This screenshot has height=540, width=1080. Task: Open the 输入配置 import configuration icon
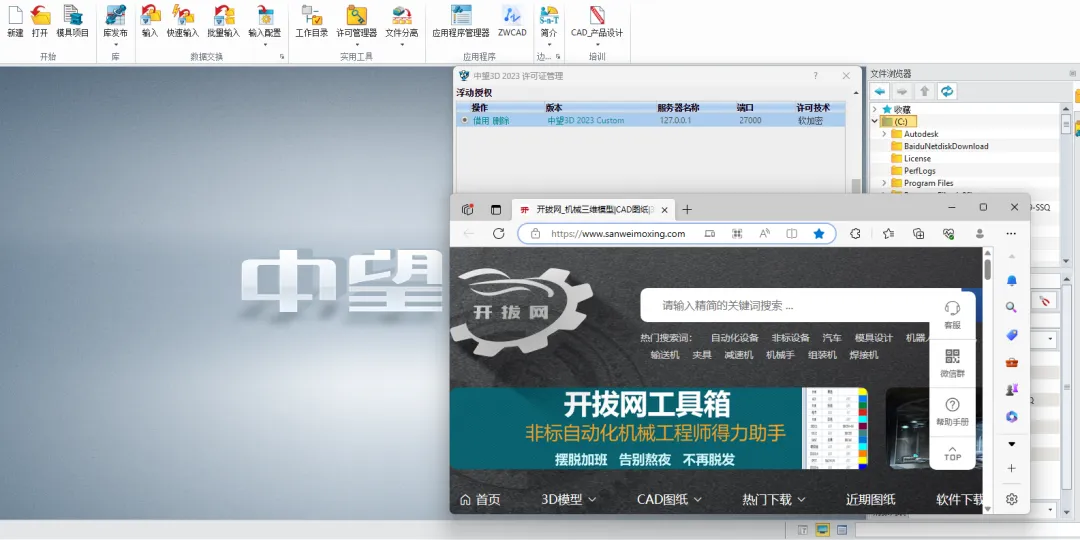[264, 14]
